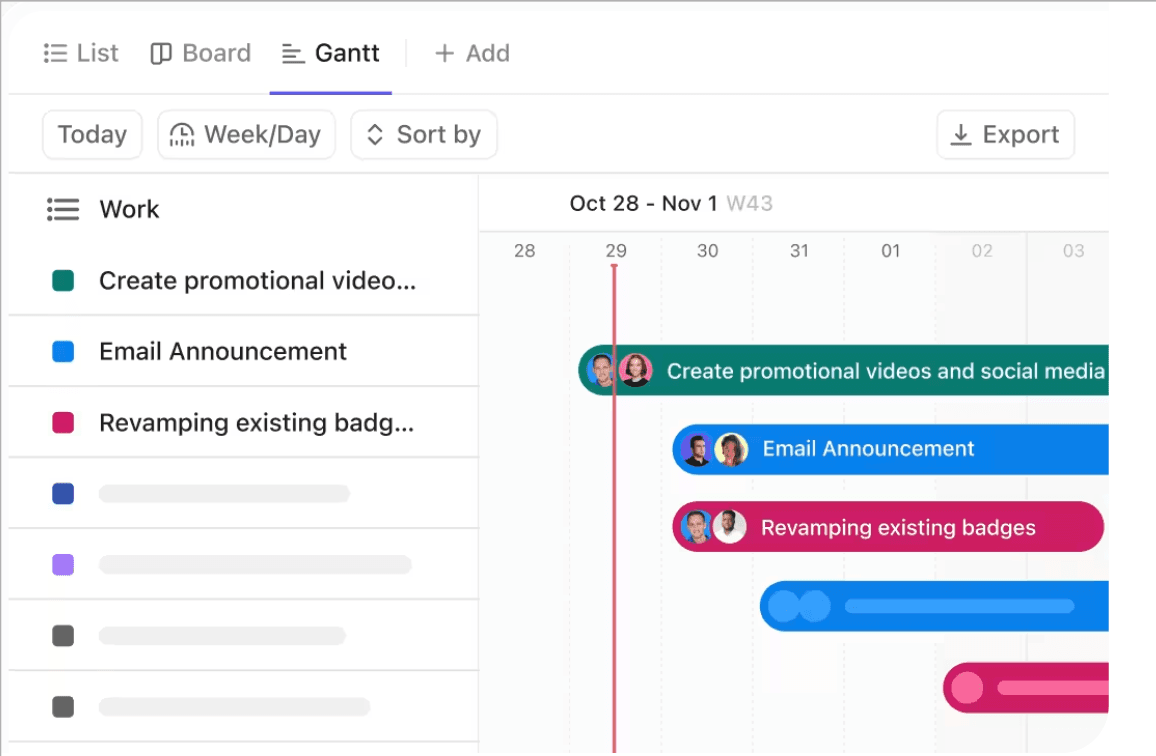Click the Board tab columns icon

[x=161, y=53]
